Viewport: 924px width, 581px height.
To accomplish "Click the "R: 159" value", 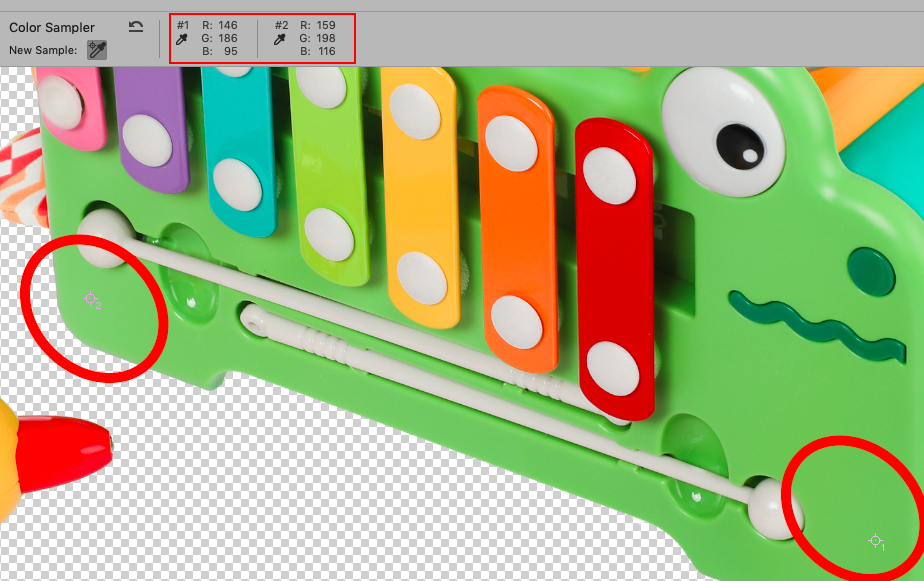I will [318, 25].
